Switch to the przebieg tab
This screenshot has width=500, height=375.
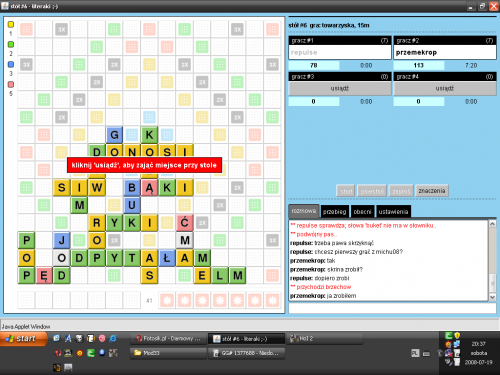[334, 212]
